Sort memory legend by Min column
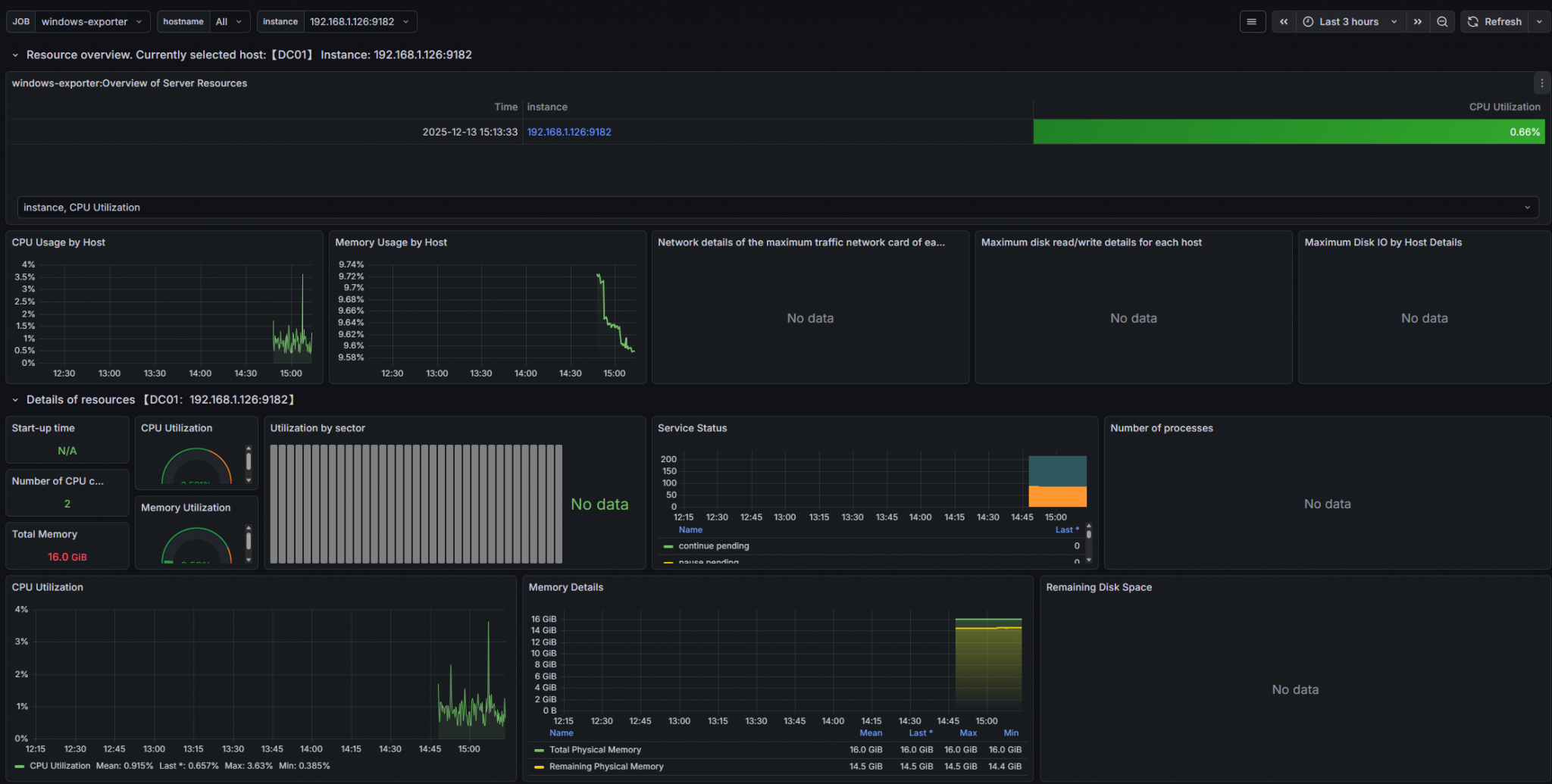 1011,733
